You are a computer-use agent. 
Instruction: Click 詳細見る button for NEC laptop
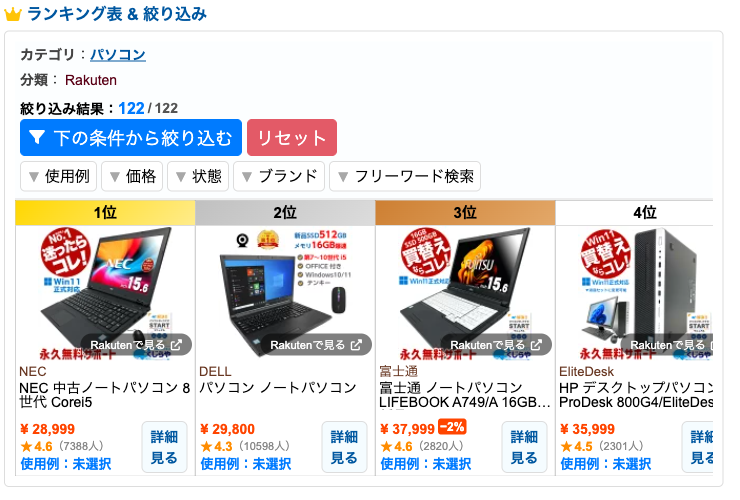click(164, 447)
